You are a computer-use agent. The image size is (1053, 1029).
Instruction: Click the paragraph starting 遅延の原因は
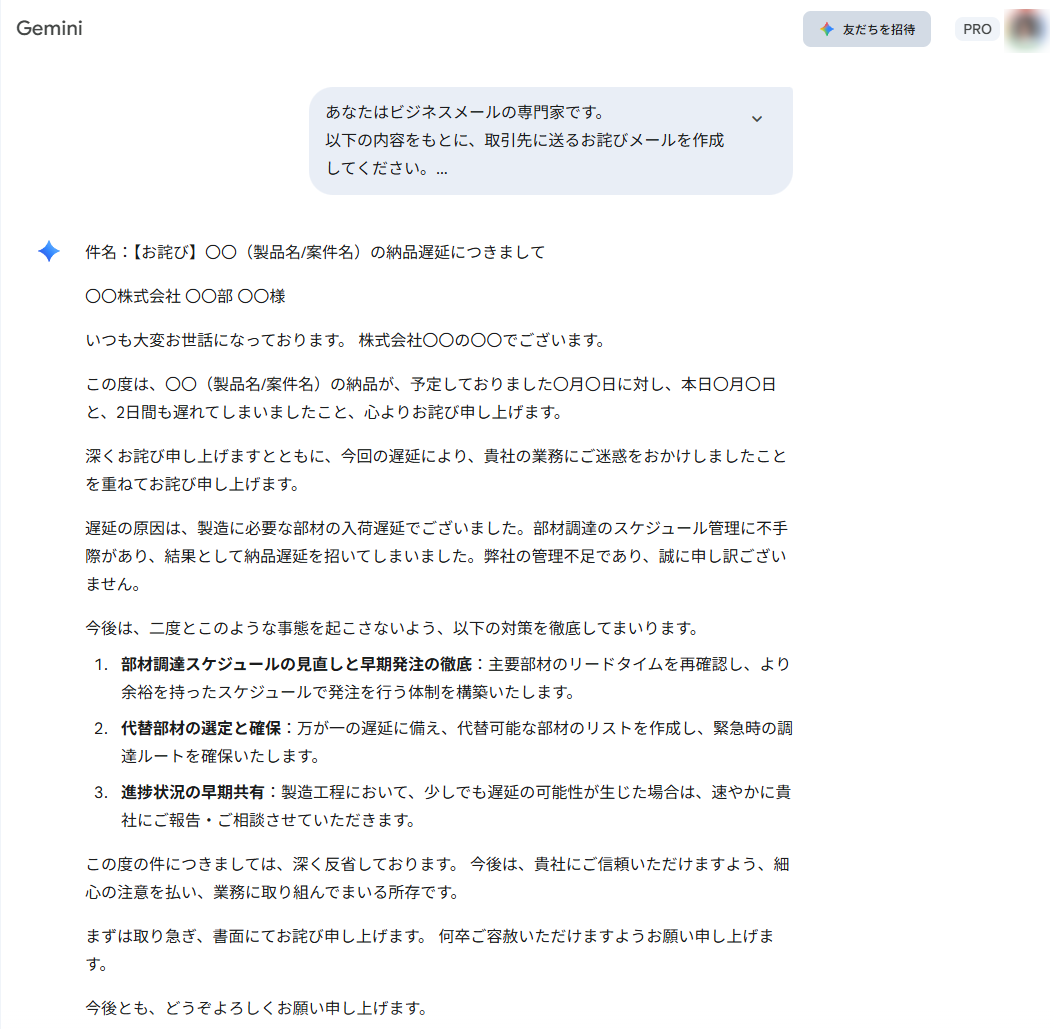tap(435, 554)
